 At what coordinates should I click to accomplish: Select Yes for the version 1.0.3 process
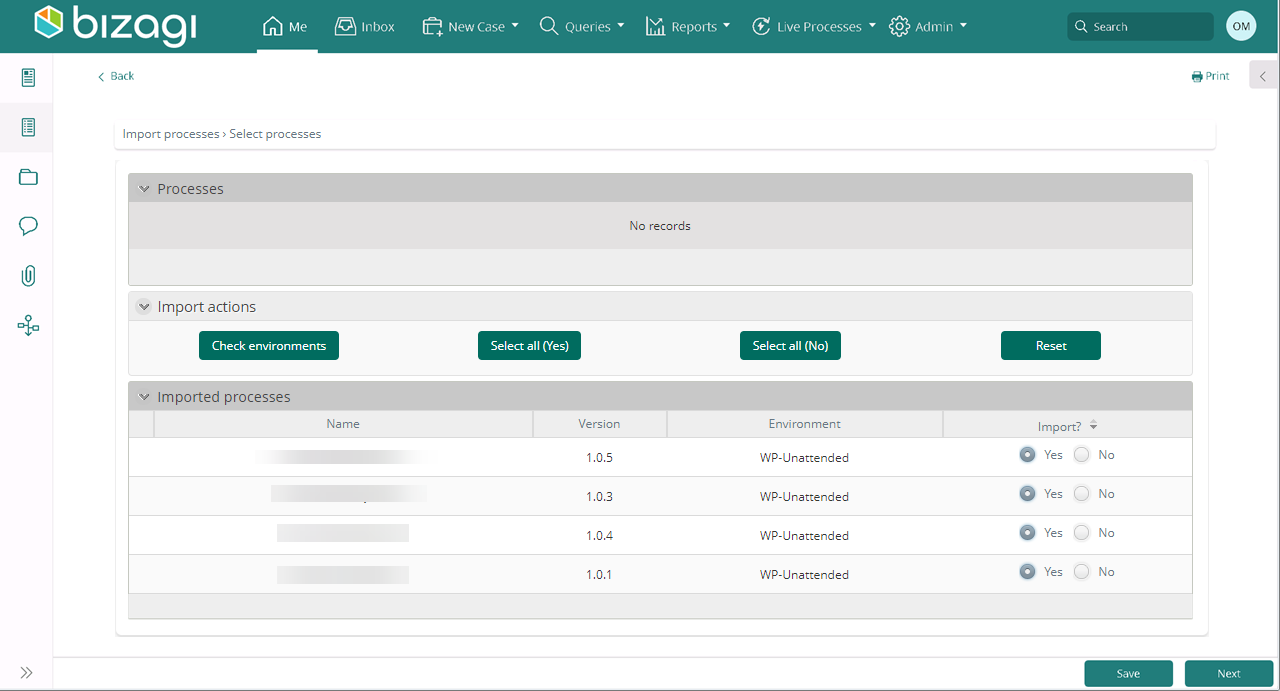click(1027, 494)
